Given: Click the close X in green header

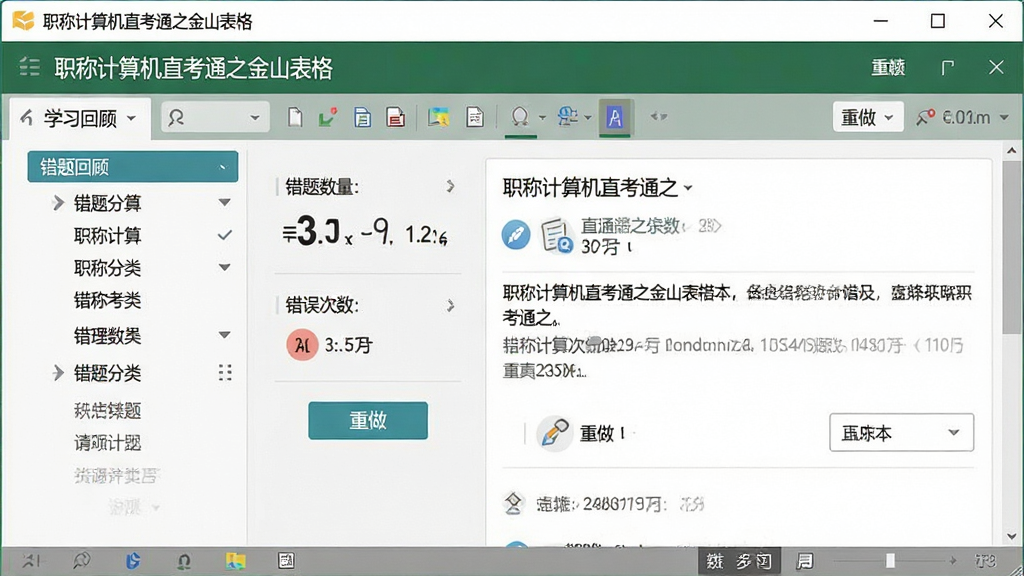Looking at the screenshot, I should tap(996, 67).
